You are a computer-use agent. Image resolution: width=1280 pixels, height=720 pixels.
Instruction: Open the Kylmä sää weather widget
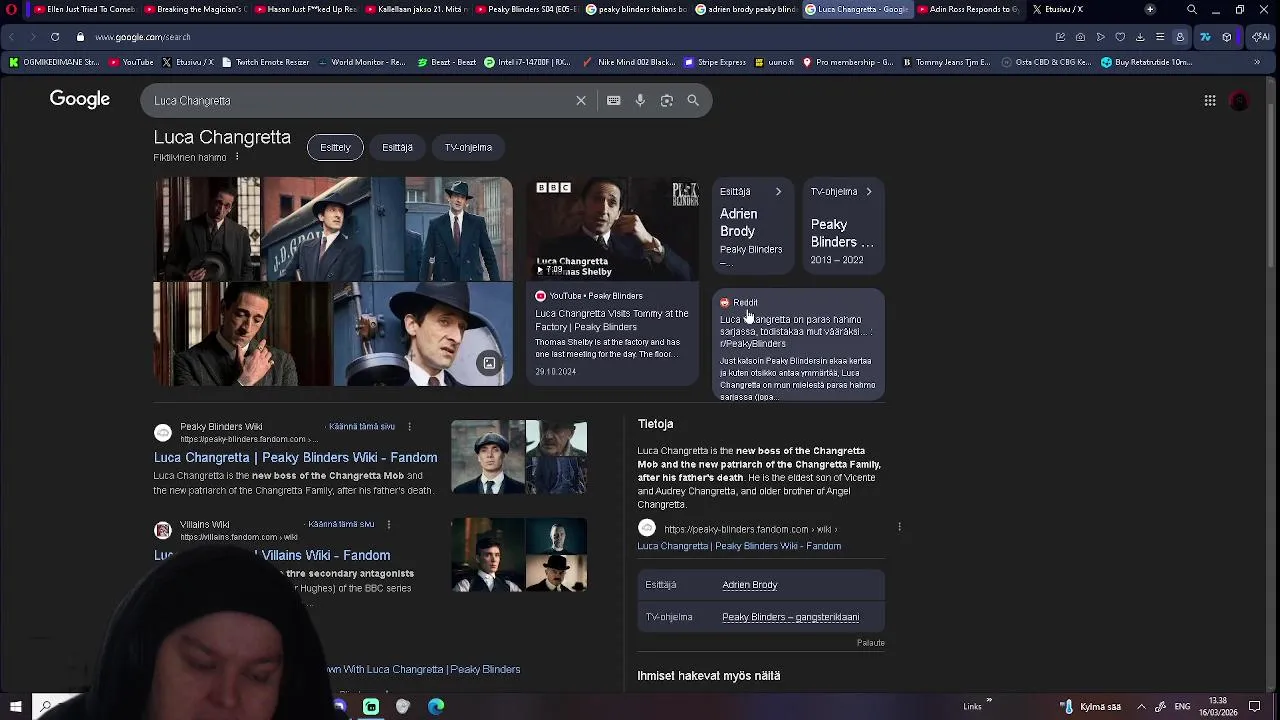(1090, 706)
